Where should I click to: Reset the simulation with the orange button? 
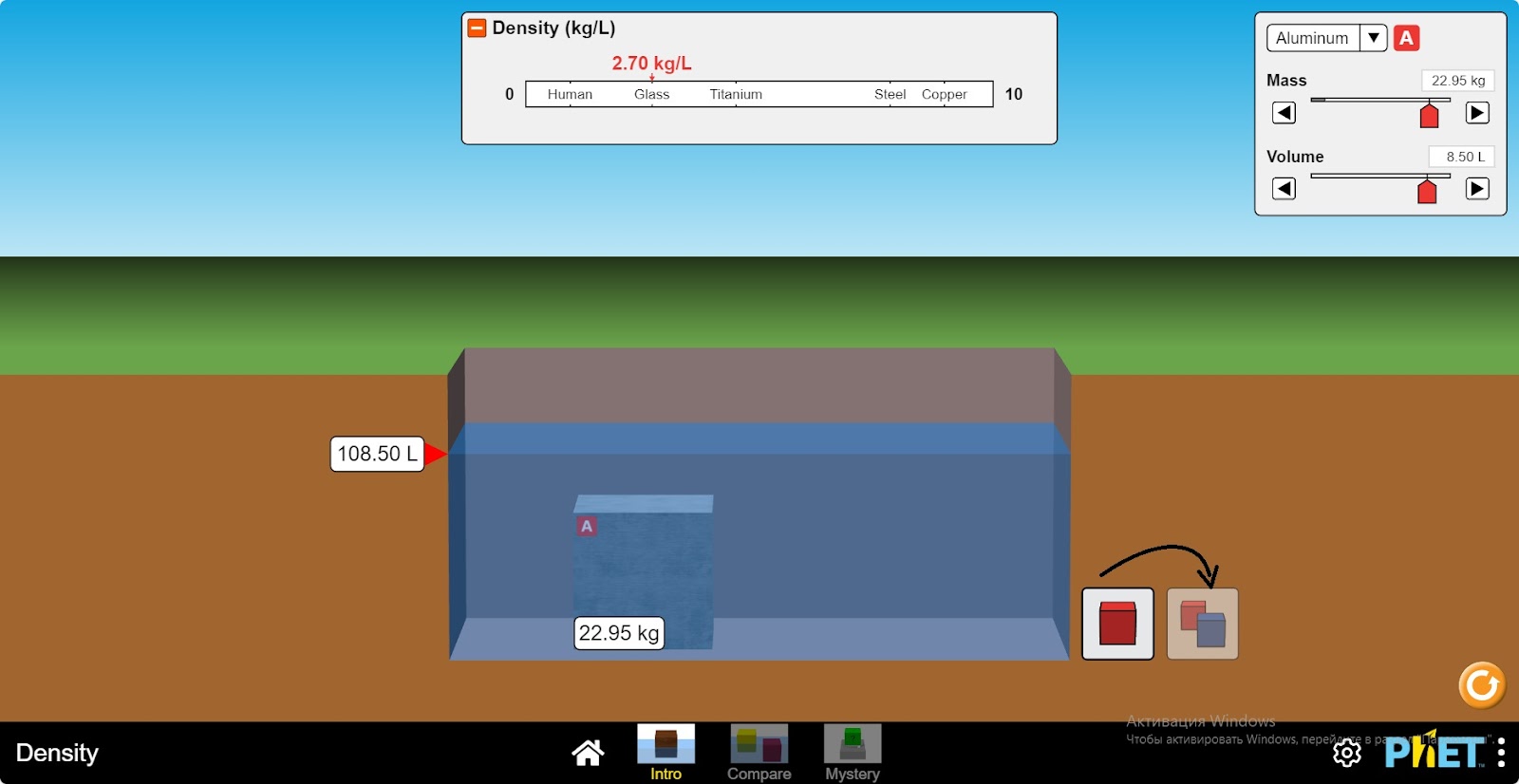click(x=1482, y=685)
